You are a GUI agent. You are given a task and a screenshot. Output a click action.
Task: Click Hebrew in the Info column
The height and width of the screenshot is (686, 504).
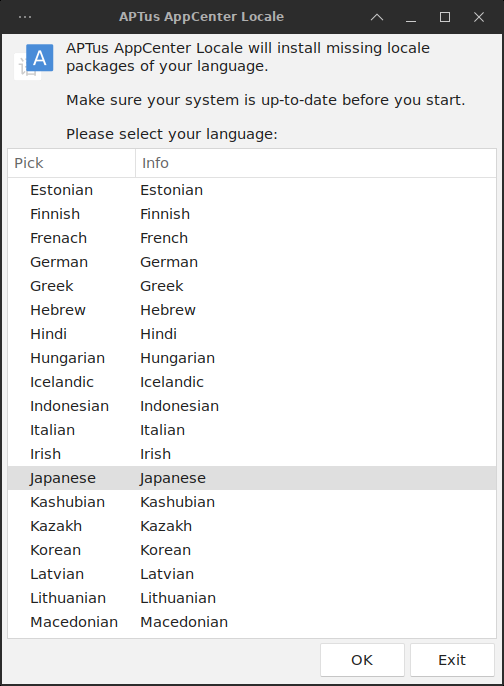coord(168,310)
